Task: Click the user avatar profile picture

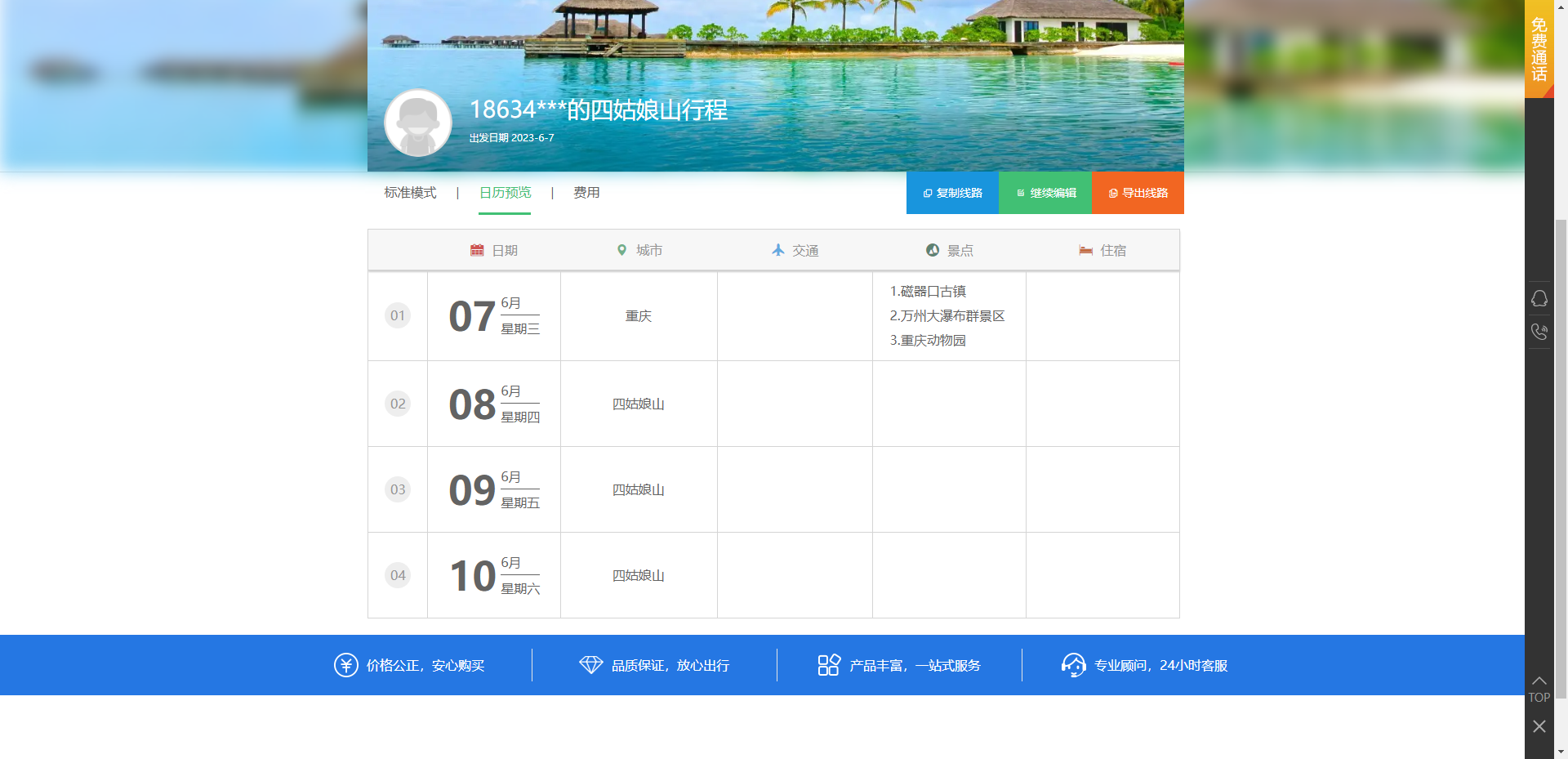Action: pos(417,123)
